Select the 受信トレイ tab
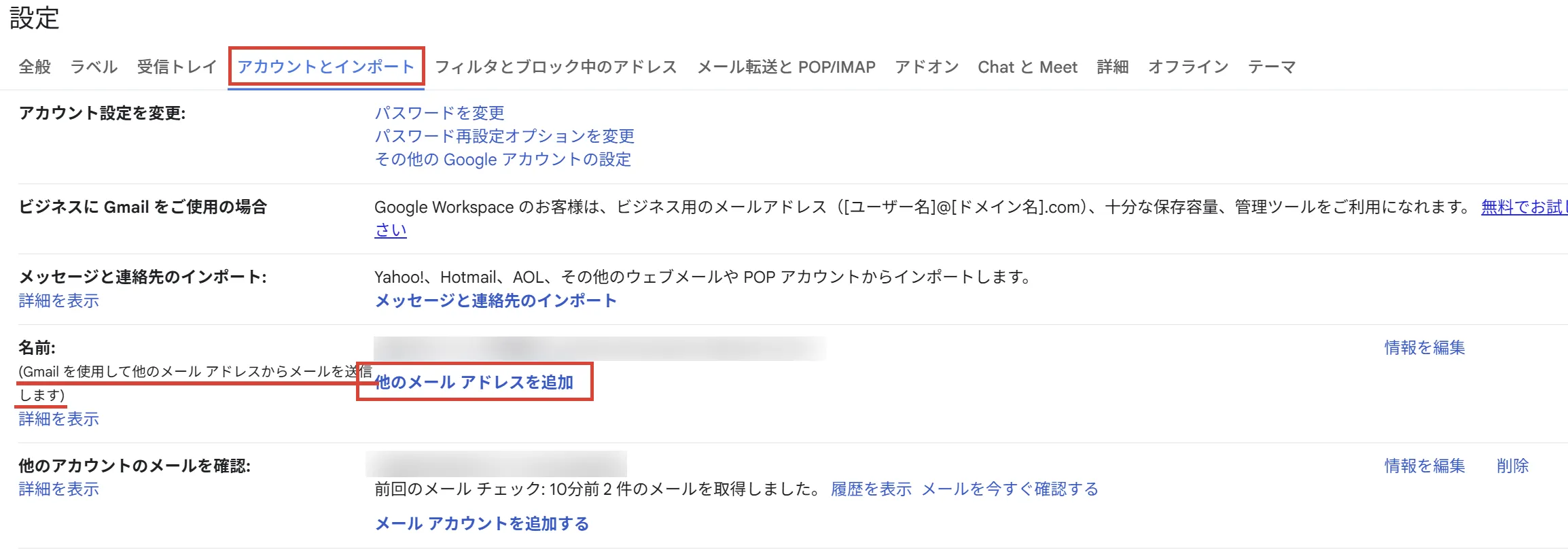 pos(177,67)
